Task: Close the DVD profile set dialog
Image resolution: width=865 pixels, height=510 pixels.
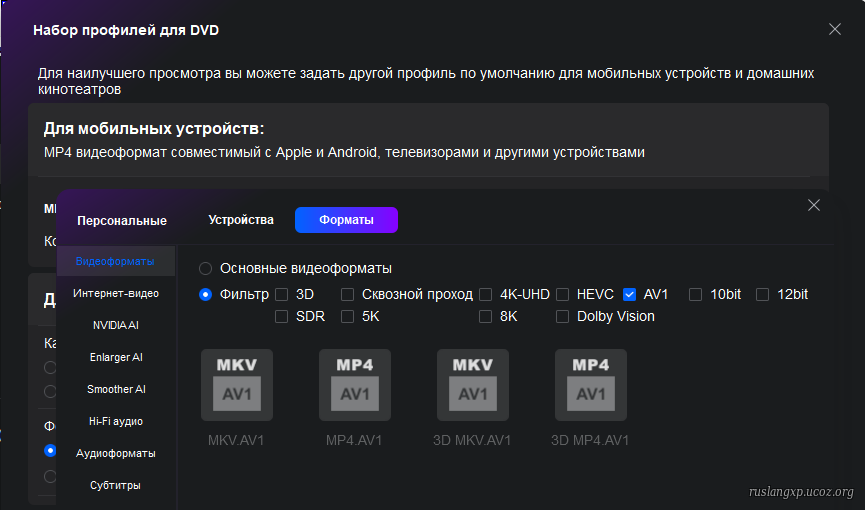Action: pyautogui.click(x=835, y=29)
